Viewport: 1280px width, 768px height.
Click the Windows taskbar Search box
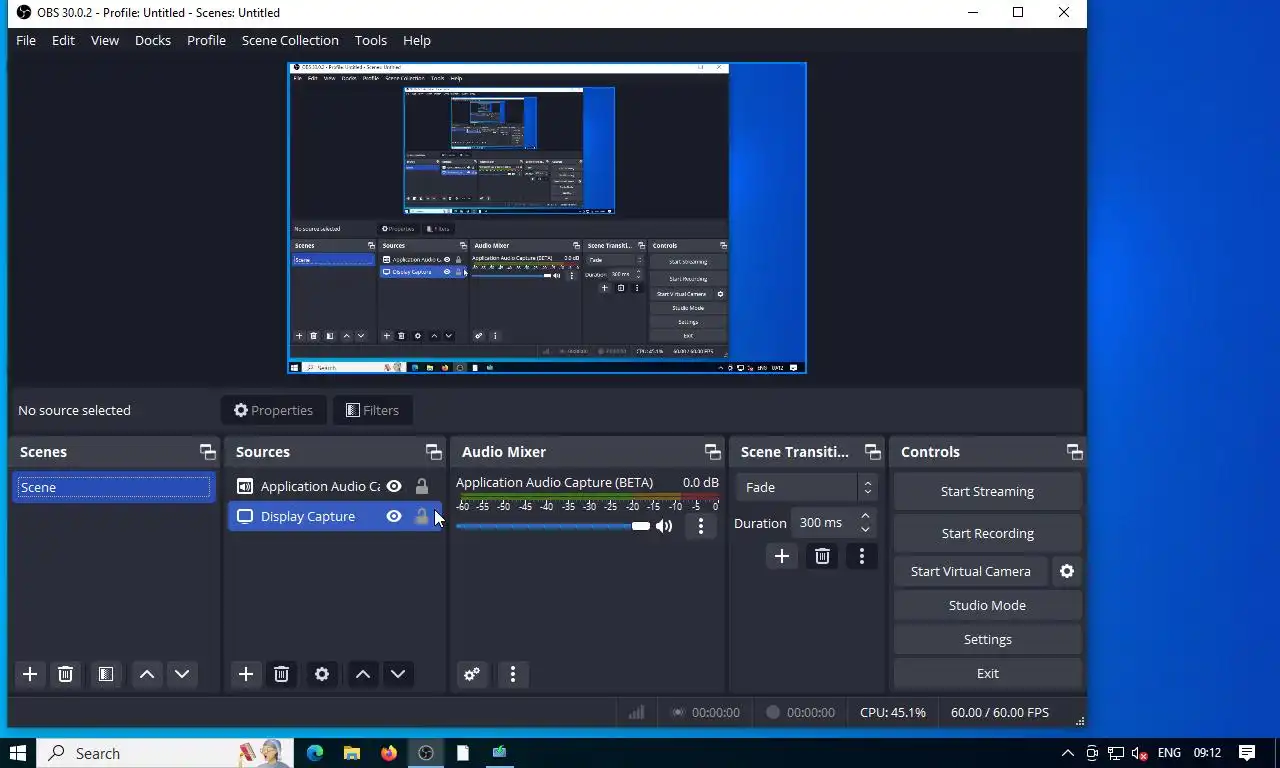[165, 753]
